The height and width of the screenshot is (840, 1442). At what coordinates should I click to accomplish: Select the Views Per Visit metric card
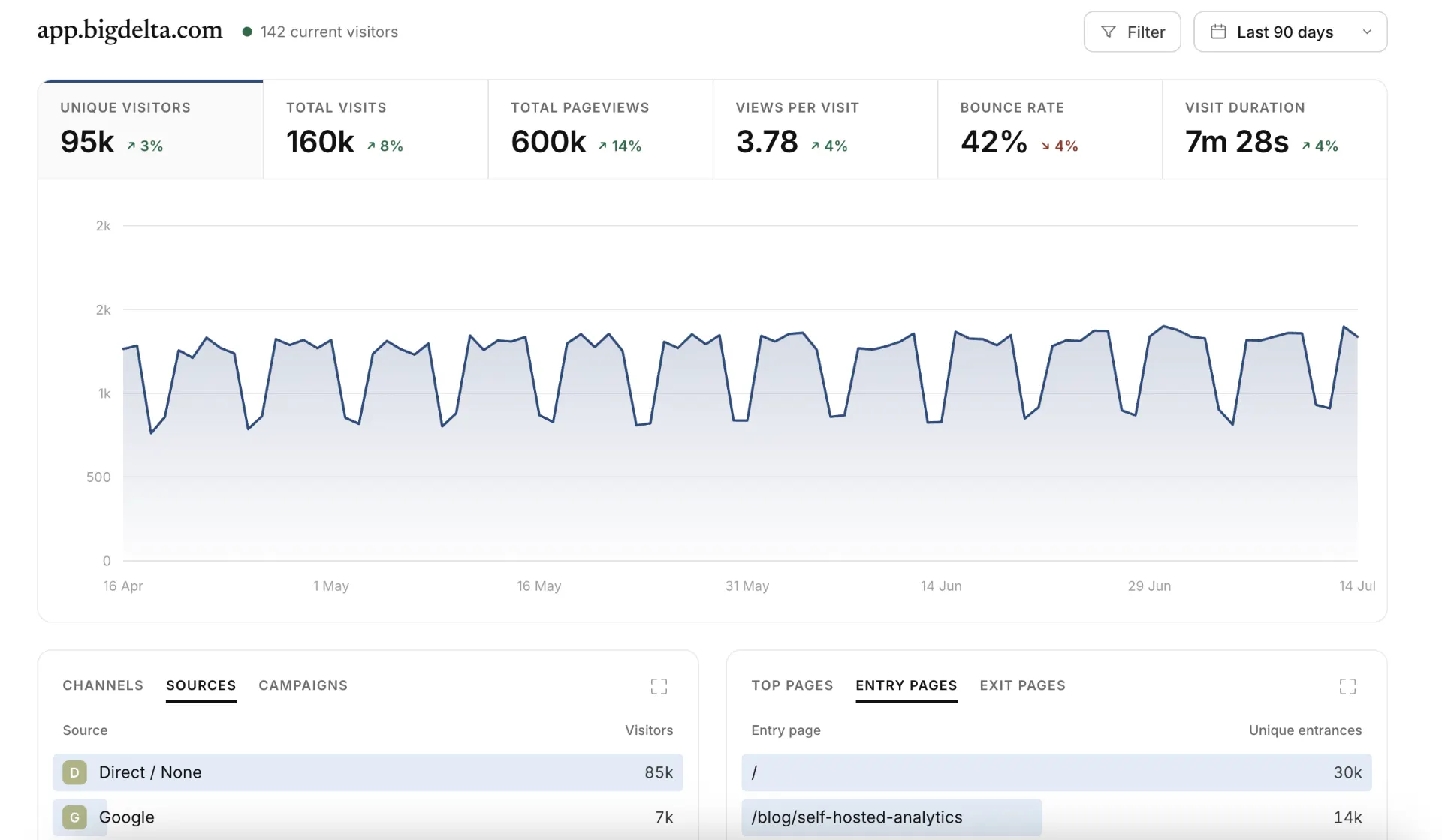point(825,129)
